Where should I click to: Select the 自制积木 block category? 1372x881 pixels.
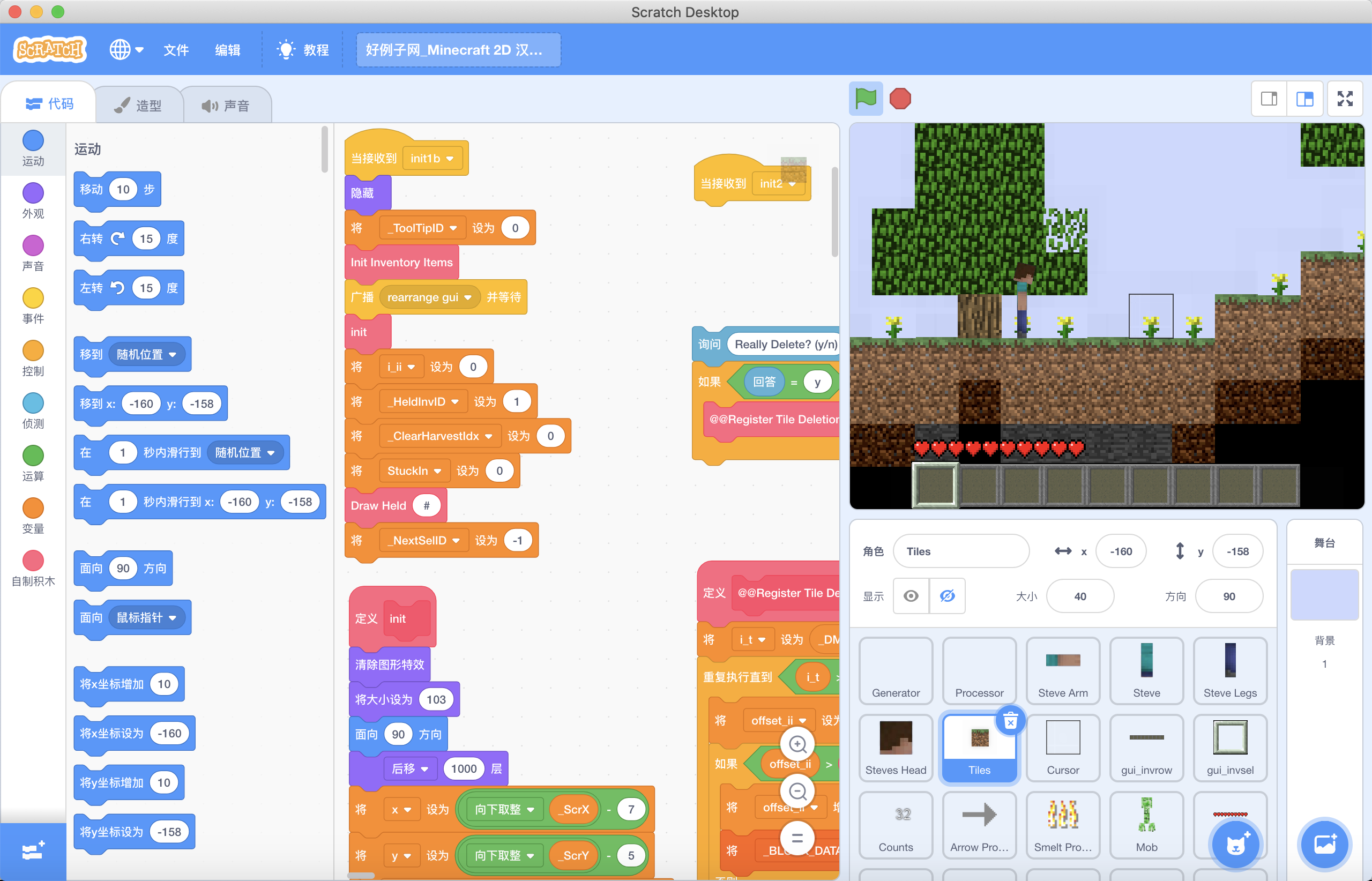(x=33, y=569)
